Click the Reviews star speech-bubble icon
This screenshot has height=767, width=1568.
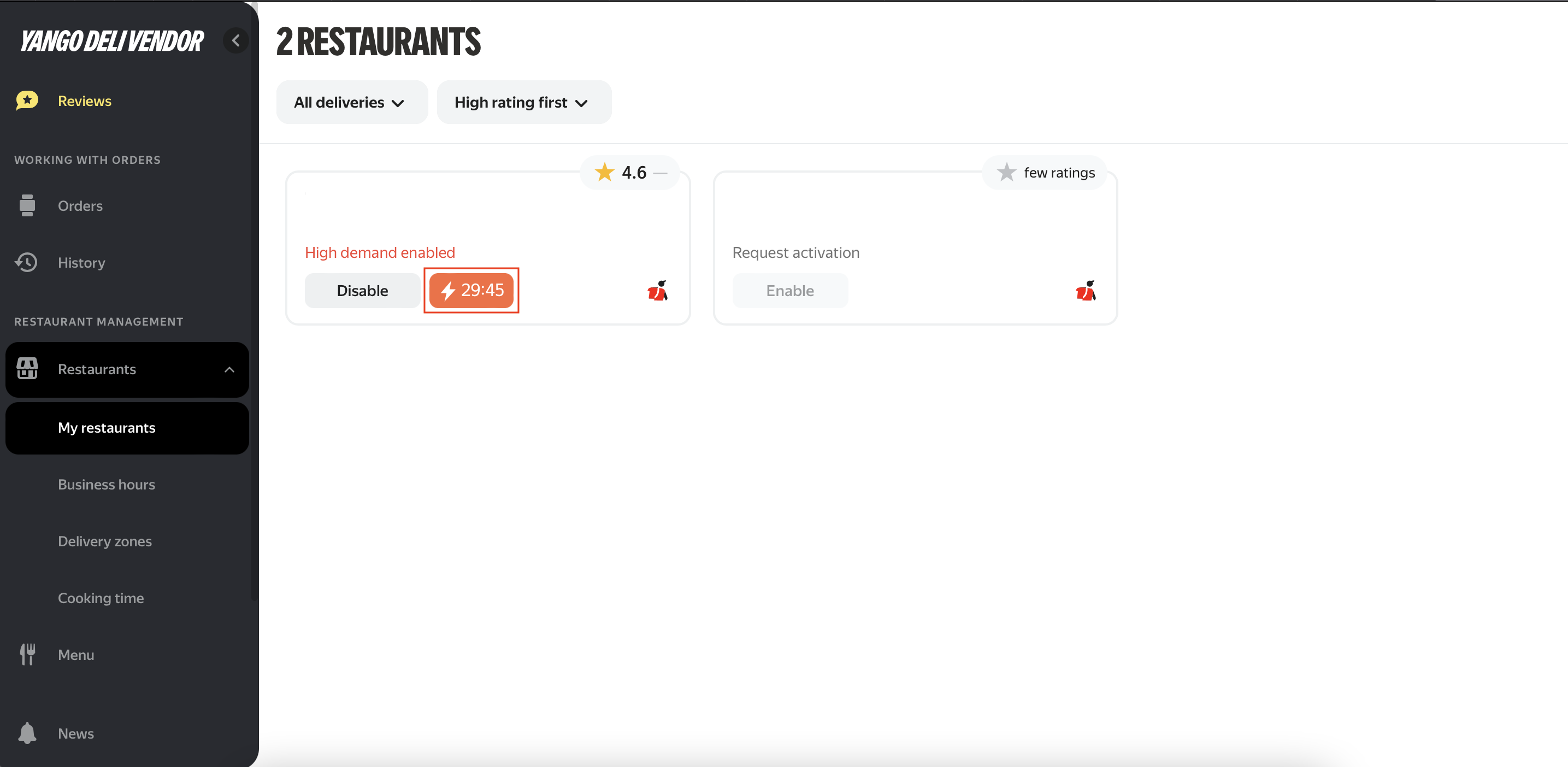point(27,101)
